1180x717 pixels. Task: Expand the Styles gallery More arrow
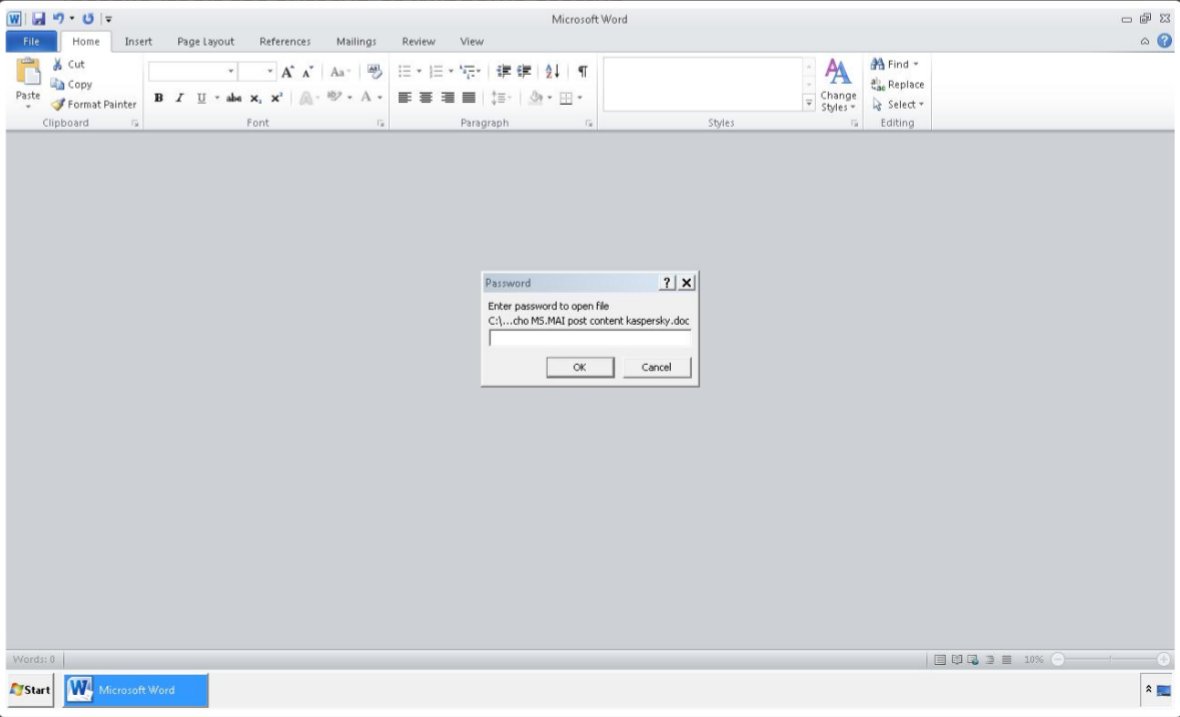808,103
